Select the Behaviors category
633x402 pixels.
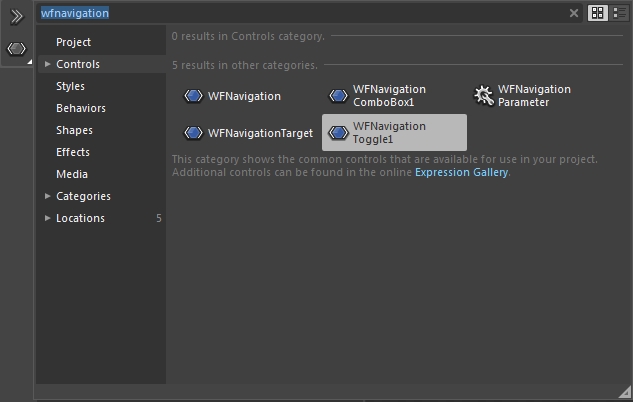click(x=81, y=108)
